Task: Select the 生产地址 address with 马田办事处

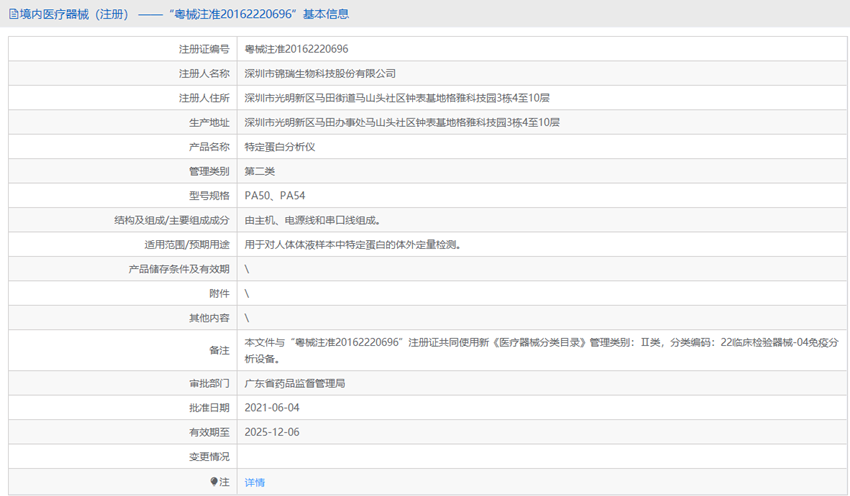Action: [x=402, y=123]
